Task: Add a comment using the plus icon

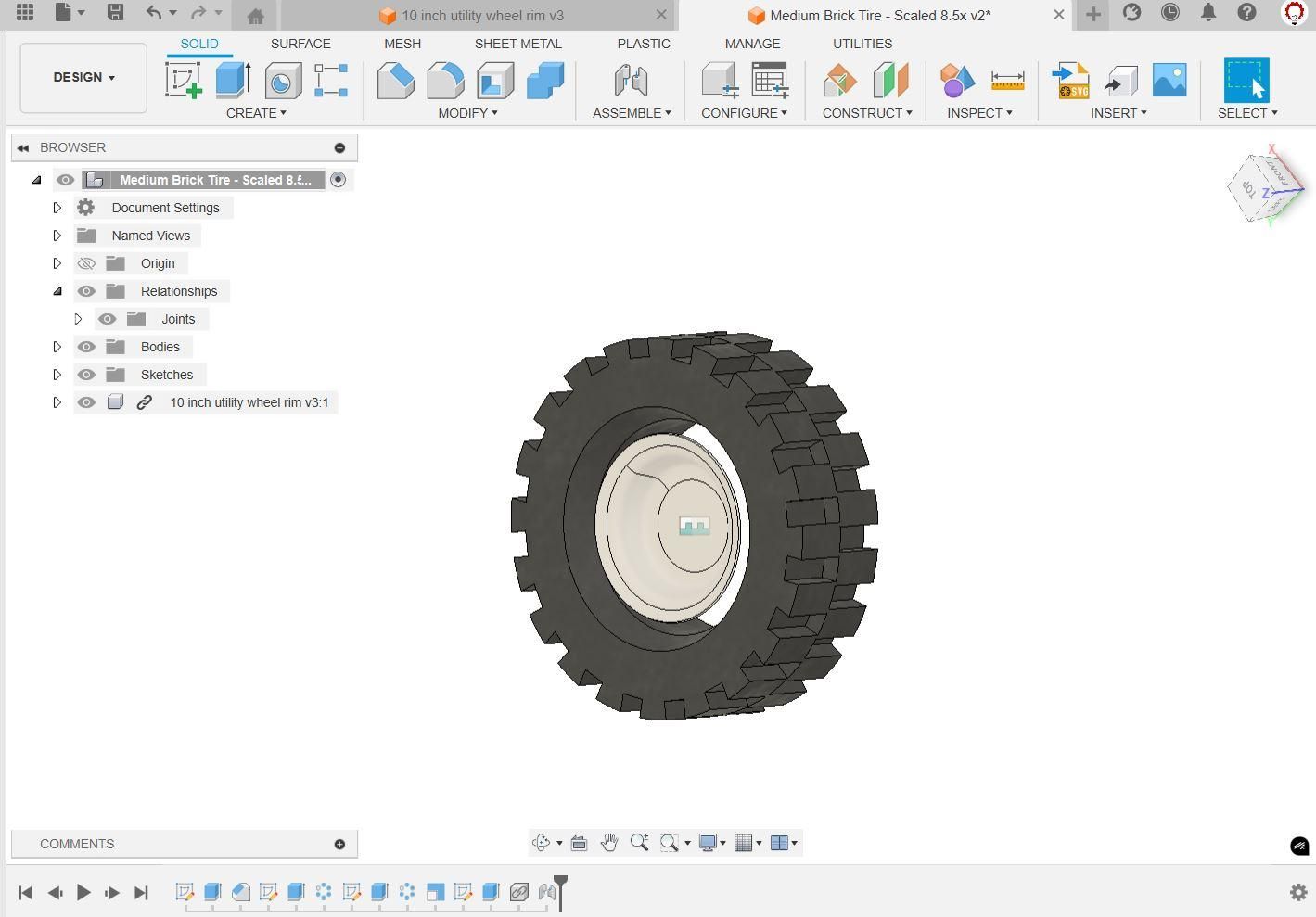Action: pyautogui.click(x=339, y=844)
